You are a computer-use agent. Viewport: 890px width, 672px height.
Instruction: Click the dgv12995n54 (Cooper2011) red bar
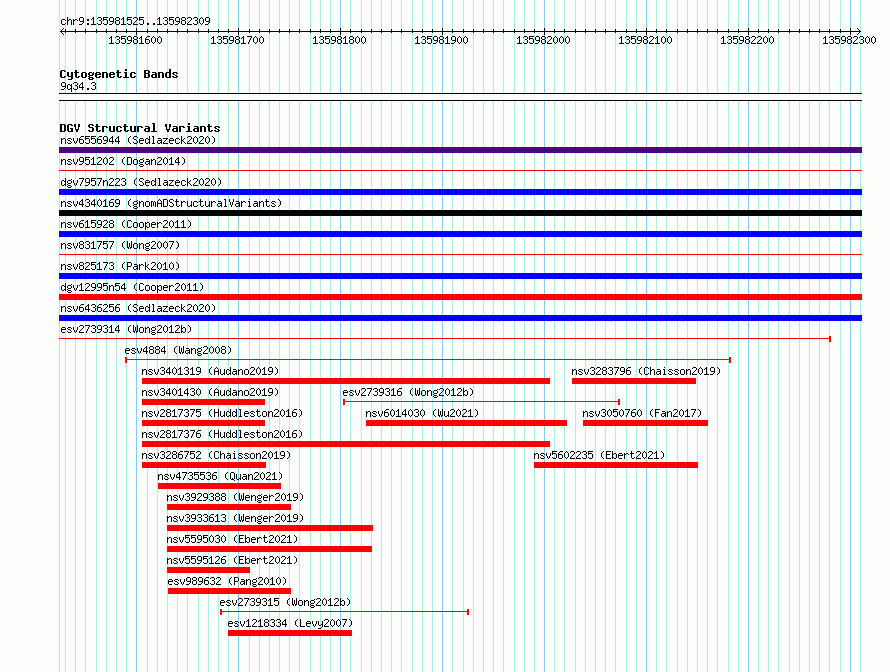pos(460,297)
